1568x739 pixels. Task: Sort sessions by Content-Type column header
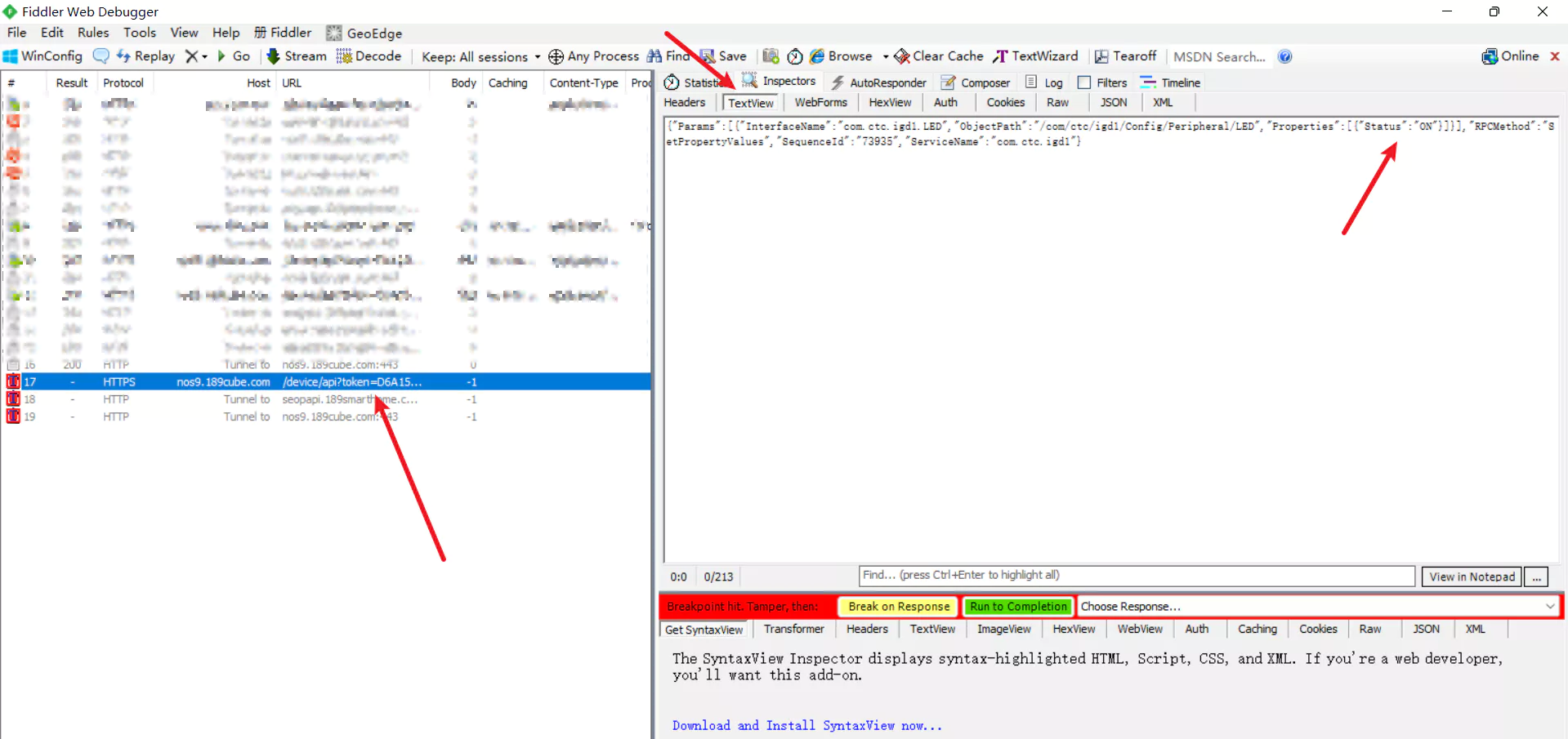coord(583,82)
